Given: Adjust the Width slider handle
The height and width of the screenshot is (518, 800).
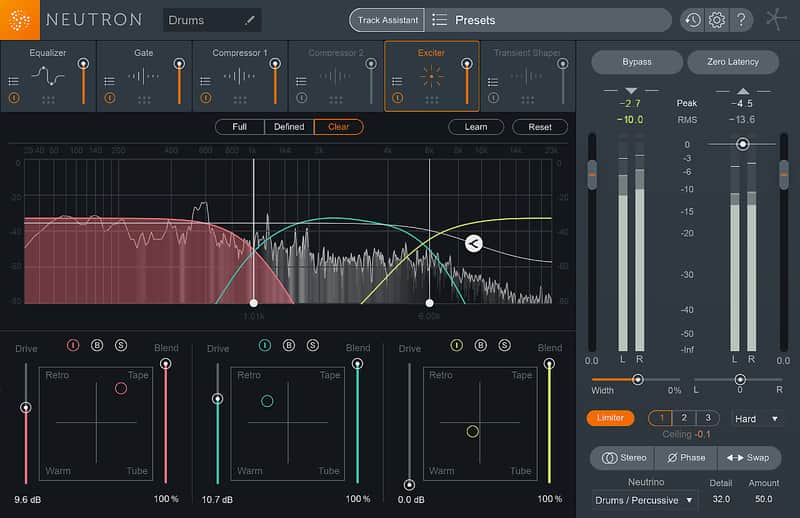Looking at the screenshot, I should click(638, 380).
